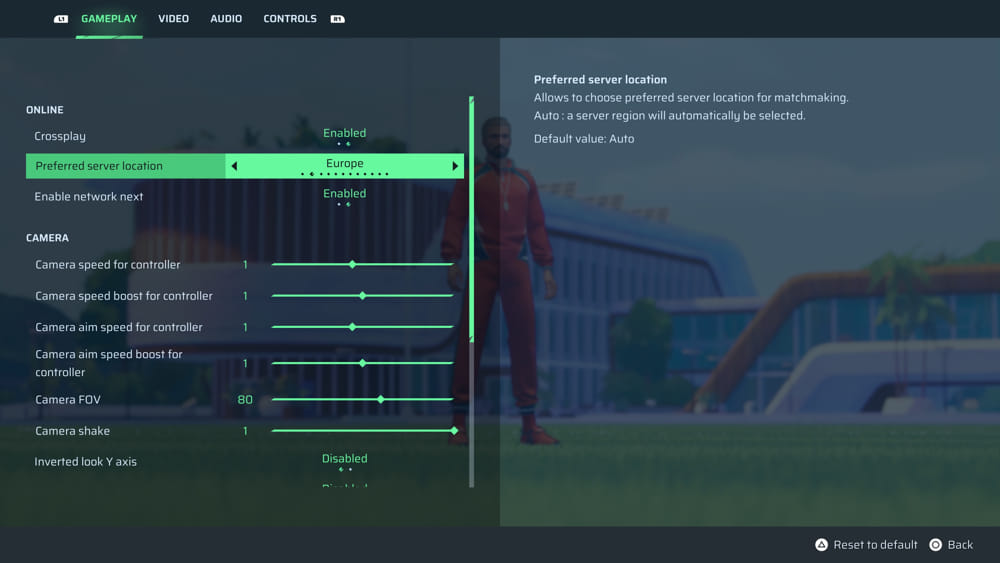Click the settings list vertical scrollbar
1000x563 pixels.
[471, 220]
